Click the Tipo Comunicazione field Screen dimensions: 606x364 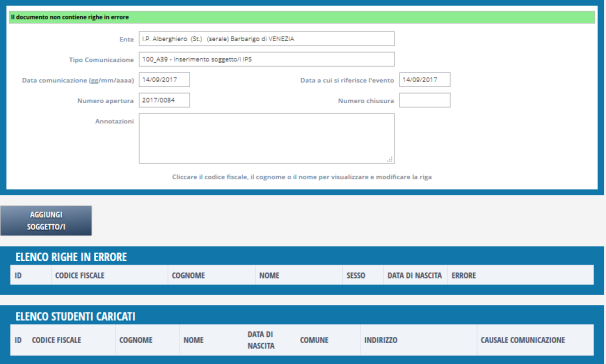(x=267, y=59)
